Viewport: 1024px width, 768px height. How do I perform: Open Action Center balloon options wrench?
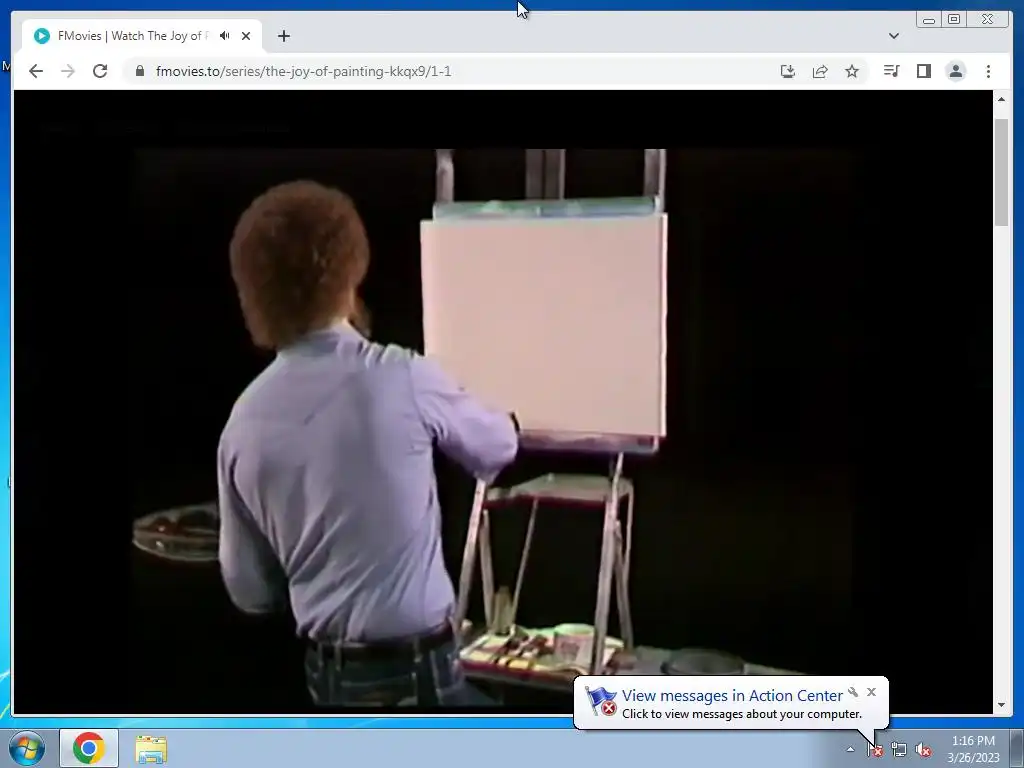click(853, 692)
